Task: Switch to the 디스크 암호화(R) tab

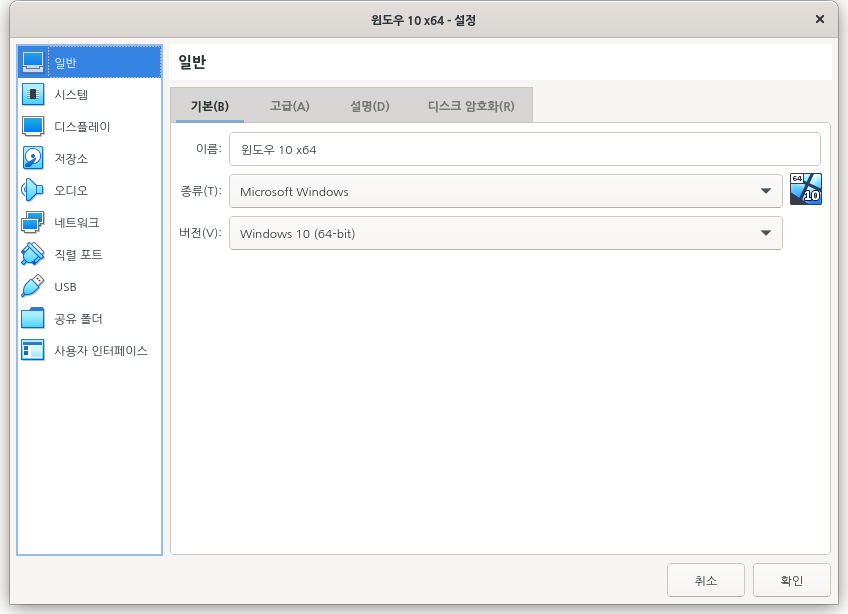Action: tap(471, 106)
